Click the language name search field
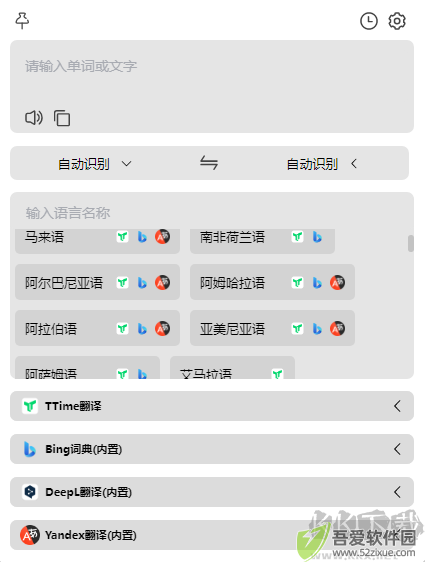Screen dimensions: 425x562 pyautogui.click(x=212, y=213)
